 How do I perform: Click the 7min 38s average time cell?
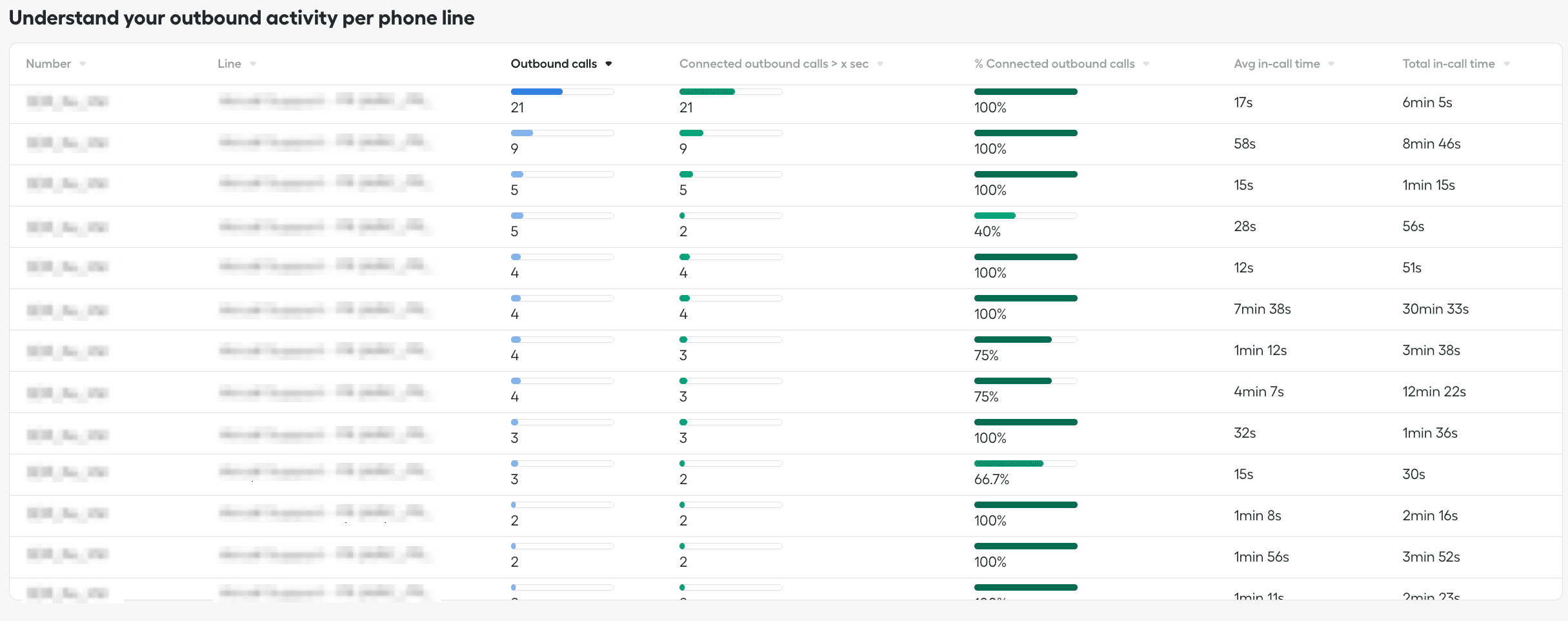click(1262, 309)
